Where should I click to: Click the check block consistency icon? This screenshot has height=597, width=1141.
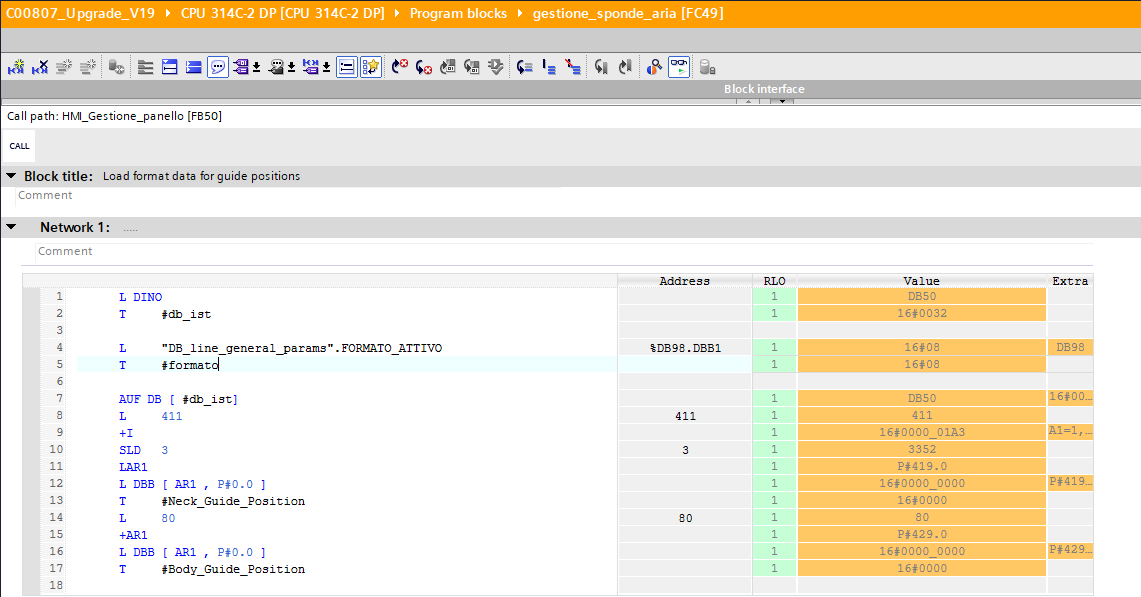tap(496, 67)
